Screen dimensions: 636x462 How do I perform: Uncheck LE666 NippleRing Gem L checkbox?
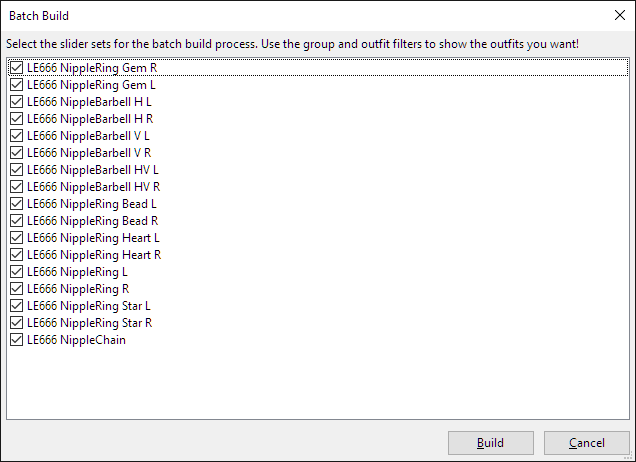tap(16, 85)
